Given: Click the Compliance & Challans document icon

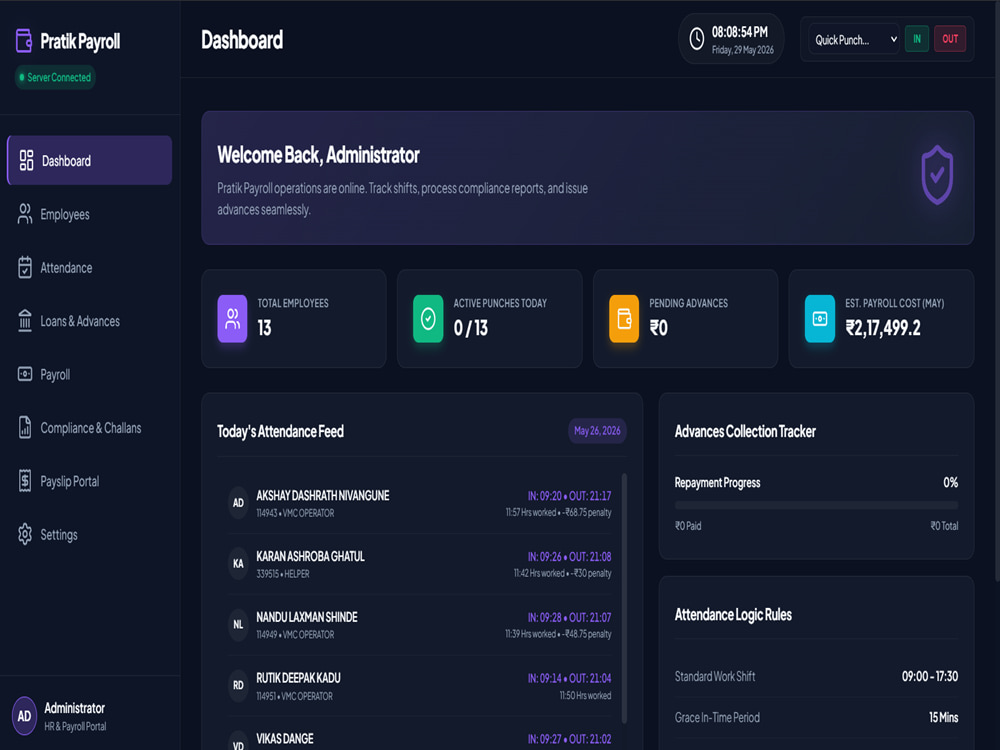Looking at the screenshot, I should tap(25, 427).
